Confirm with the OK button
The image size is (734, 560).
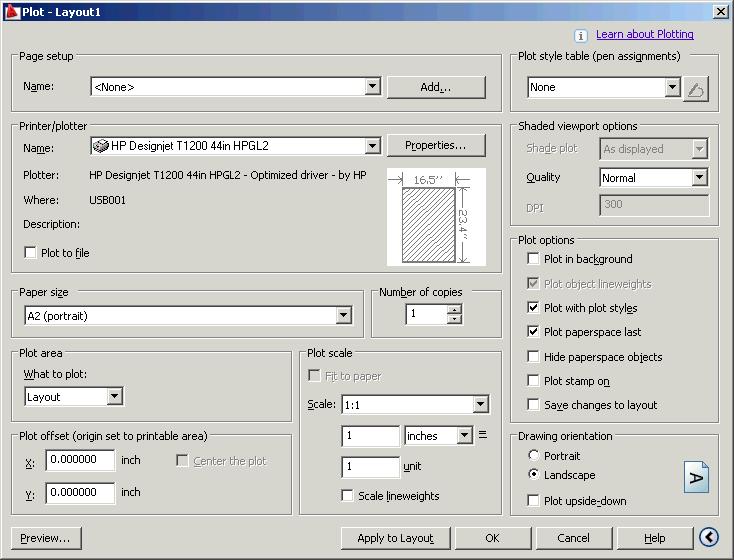click(492, 538)
